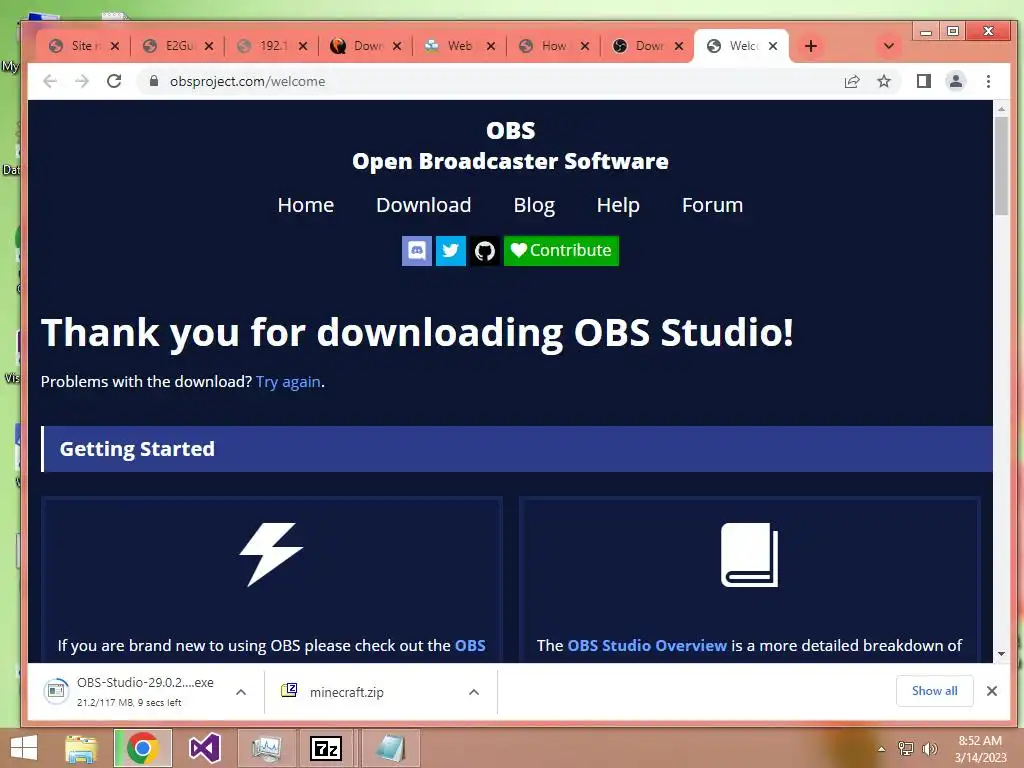This screenshot has width=1024, height=768.
Task: Close the downloads bar
Action: click(991, 691)
